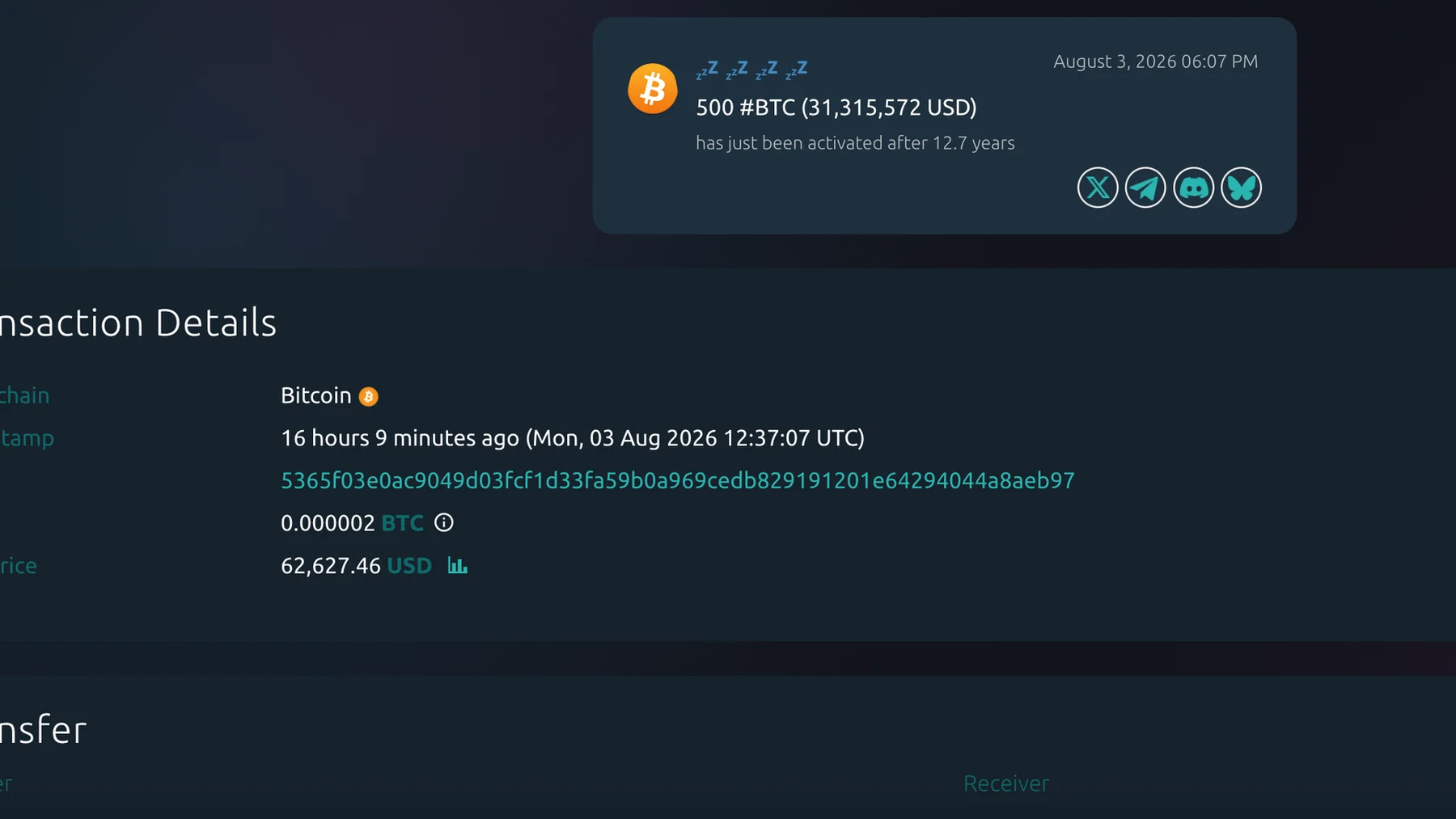Click the 62,627.46 price value
The width and height of the screenshot is (1456, 819).
click(331, 565)
